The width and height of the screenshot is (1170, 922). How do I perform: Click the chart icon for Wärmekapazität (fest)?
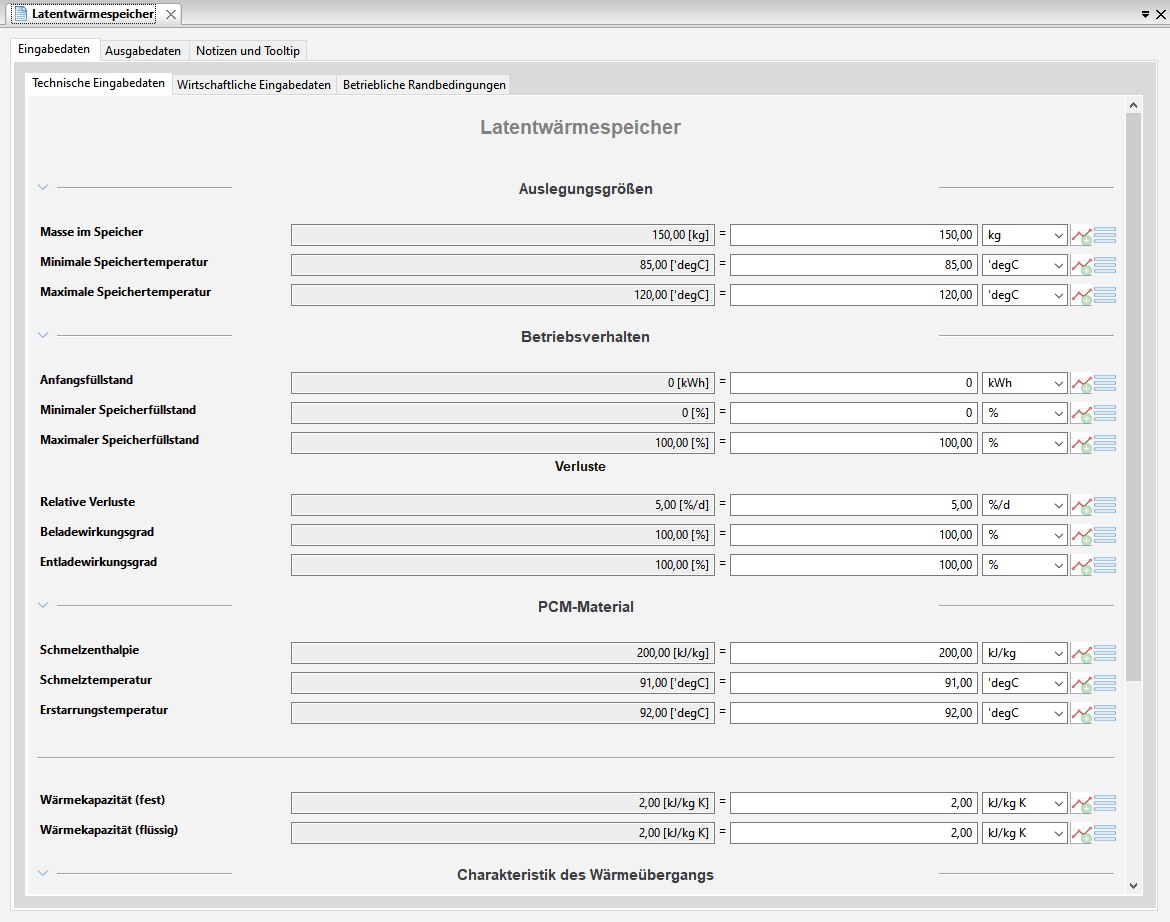1081,803
